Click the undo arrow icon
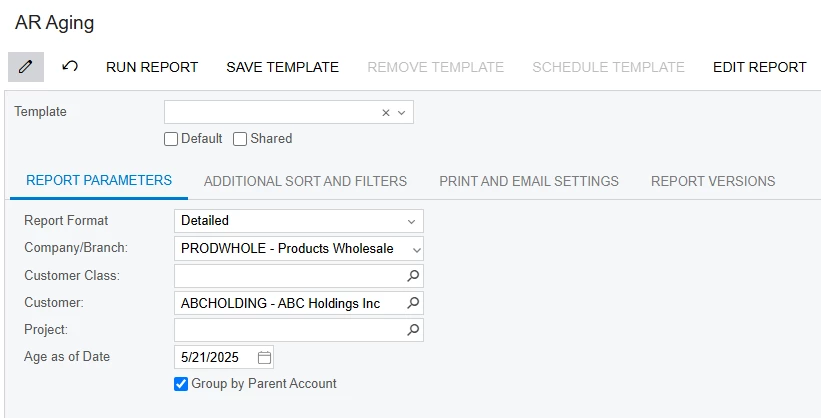 coord(70,67)
